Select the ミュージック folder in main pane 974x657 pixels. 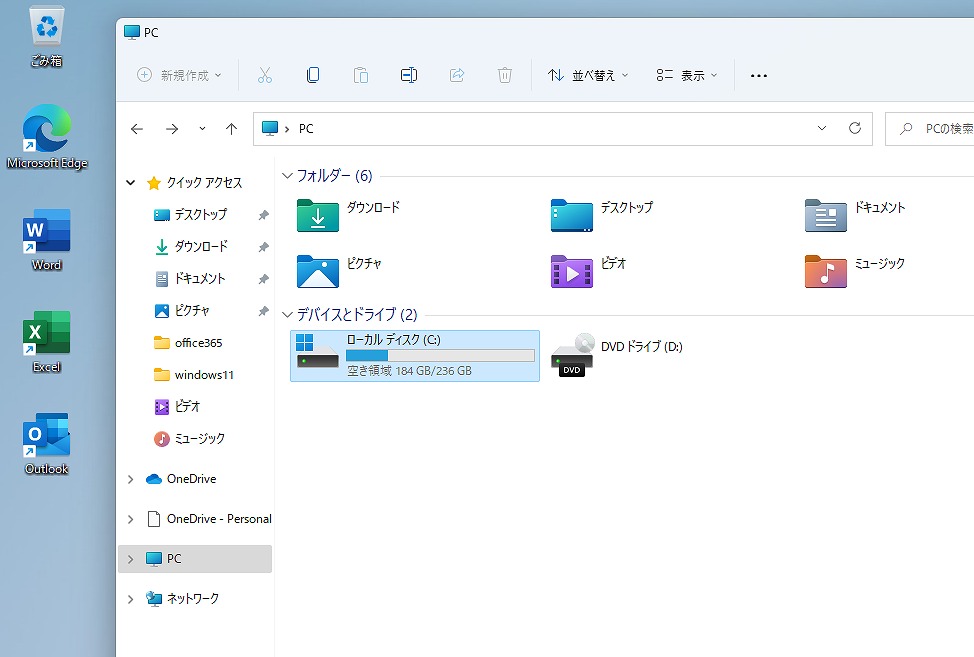tap(855, 271)
